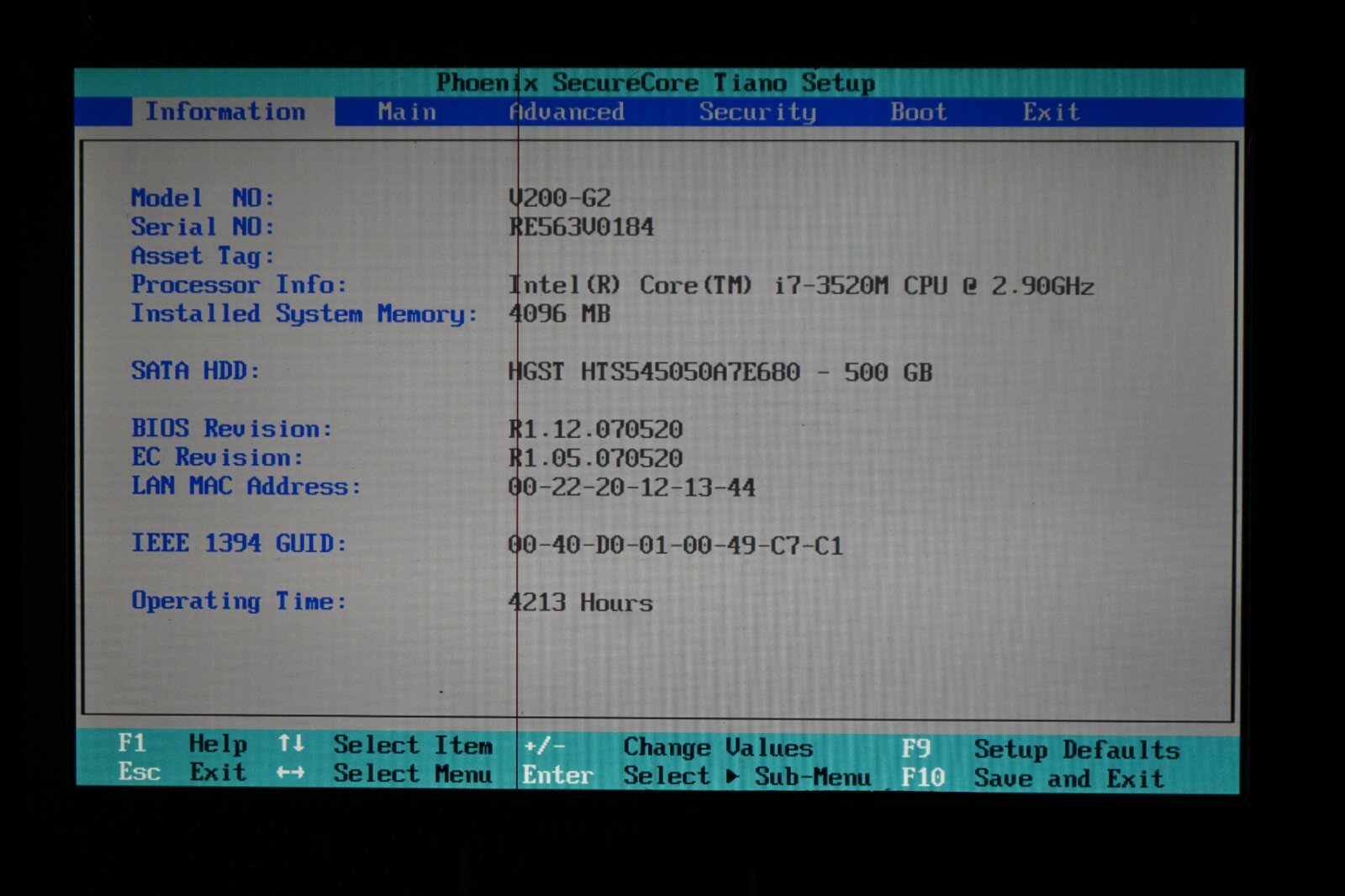
Task: Switch to the Exit tab
Action: 1051,113
